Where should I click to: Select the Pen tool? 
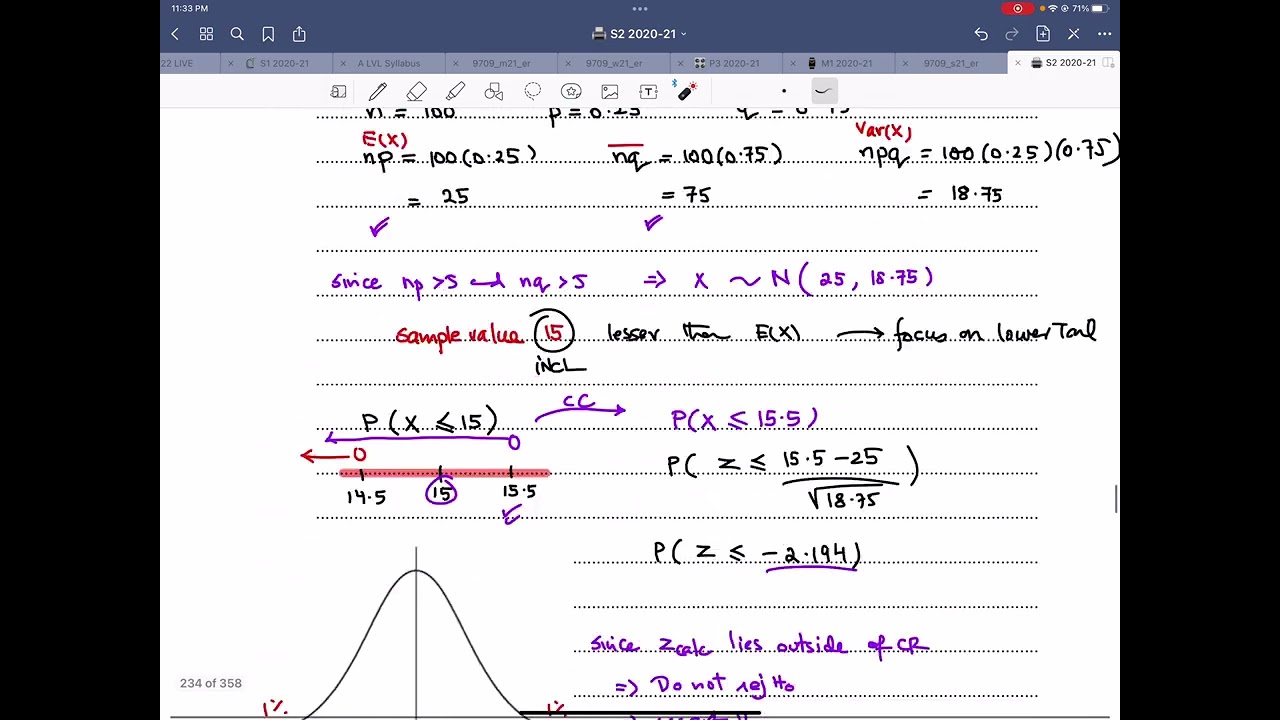coord(378,91)
